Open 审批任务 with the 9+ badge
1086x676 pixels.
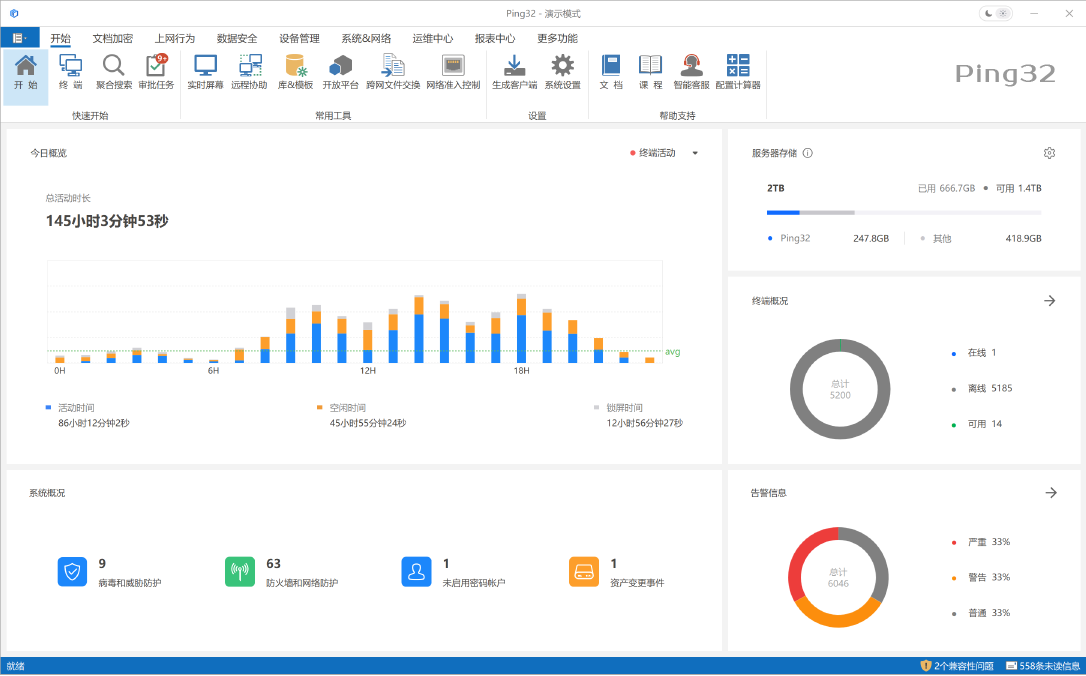pos(155,70)
